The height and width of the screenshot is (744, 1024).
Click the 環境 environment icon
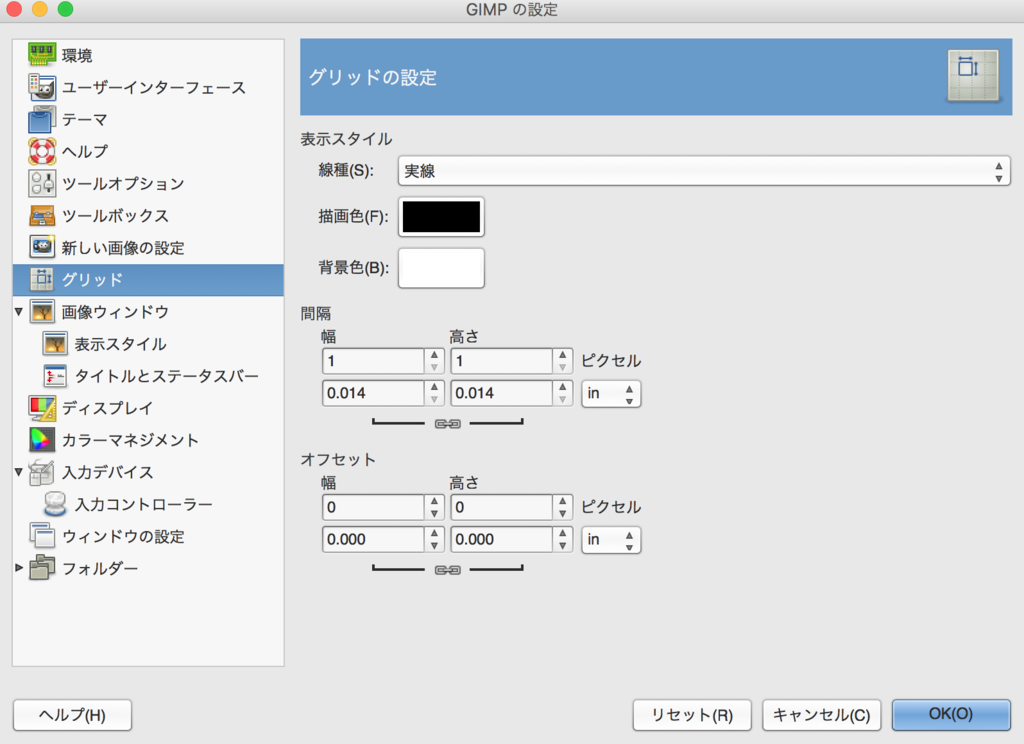tap(42, 55)
